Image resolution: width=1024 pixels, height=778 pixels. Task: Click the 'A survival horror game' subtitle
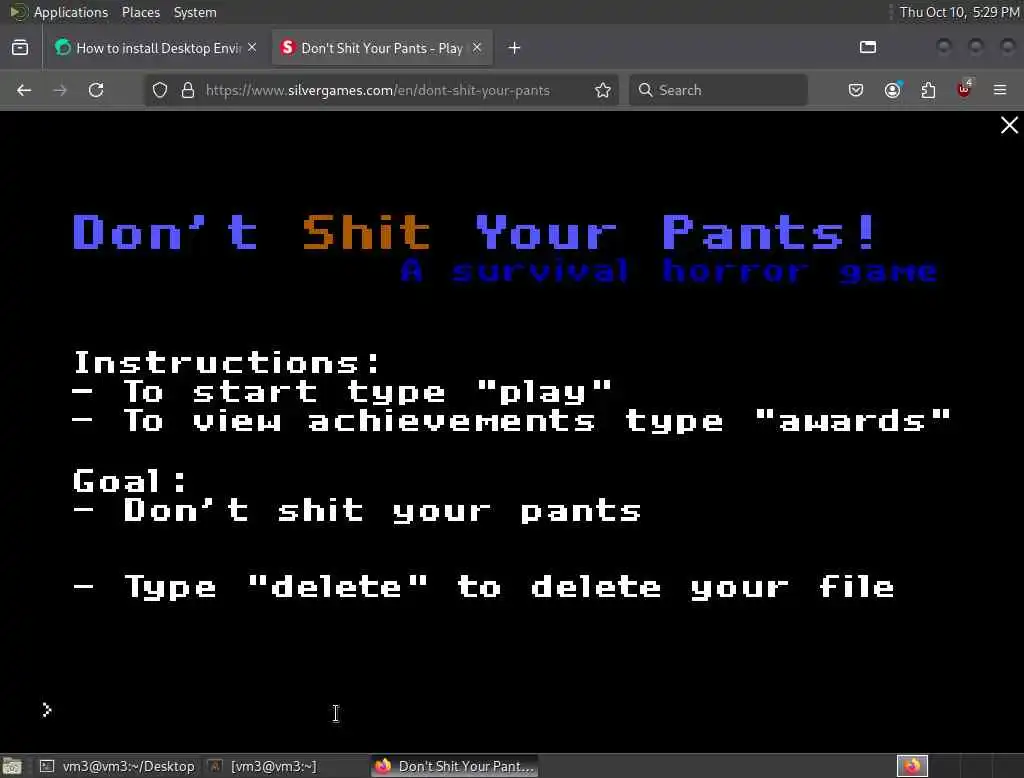point(669,271)
